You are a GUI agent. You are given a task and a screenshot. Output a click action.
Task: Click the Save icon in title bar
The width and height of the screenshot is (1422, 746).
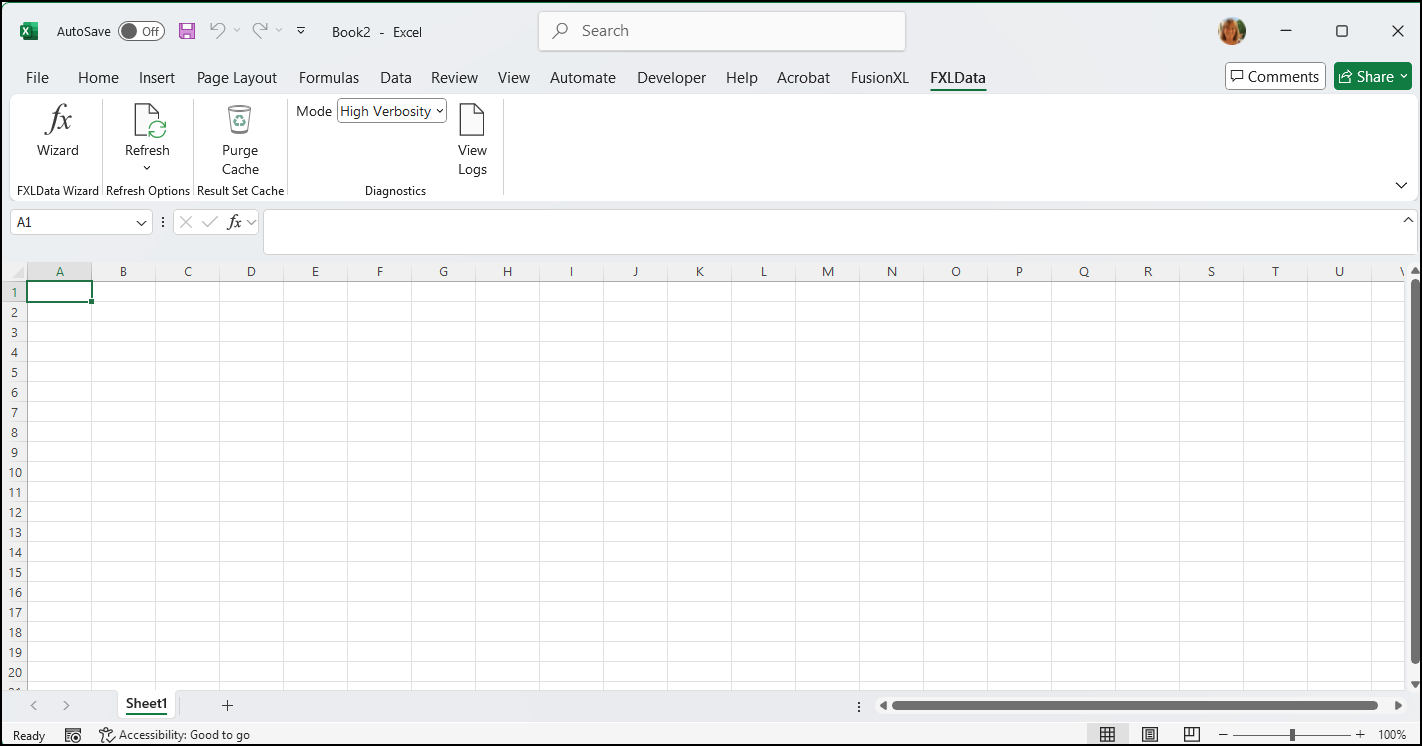[187, 31]
